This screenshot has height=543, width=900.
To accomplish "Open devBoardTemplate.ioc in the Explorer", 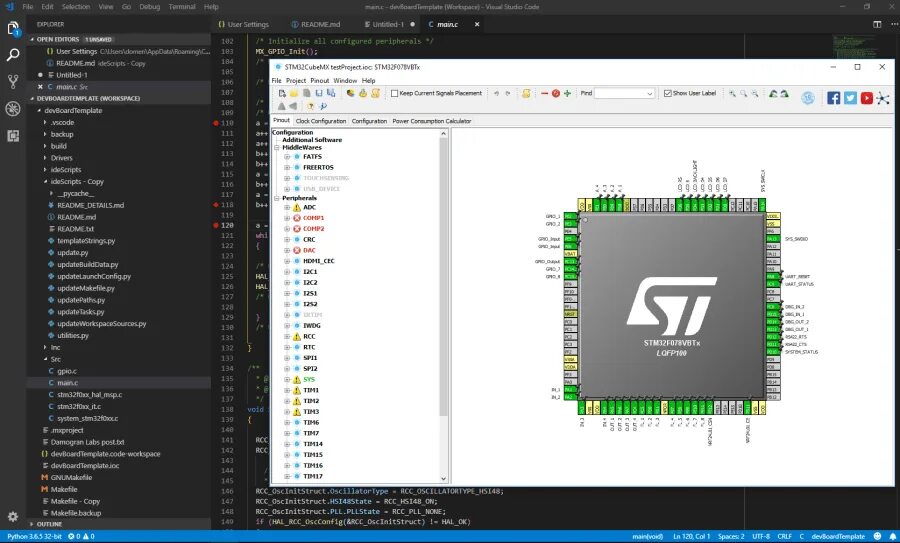I will point(85,466).
